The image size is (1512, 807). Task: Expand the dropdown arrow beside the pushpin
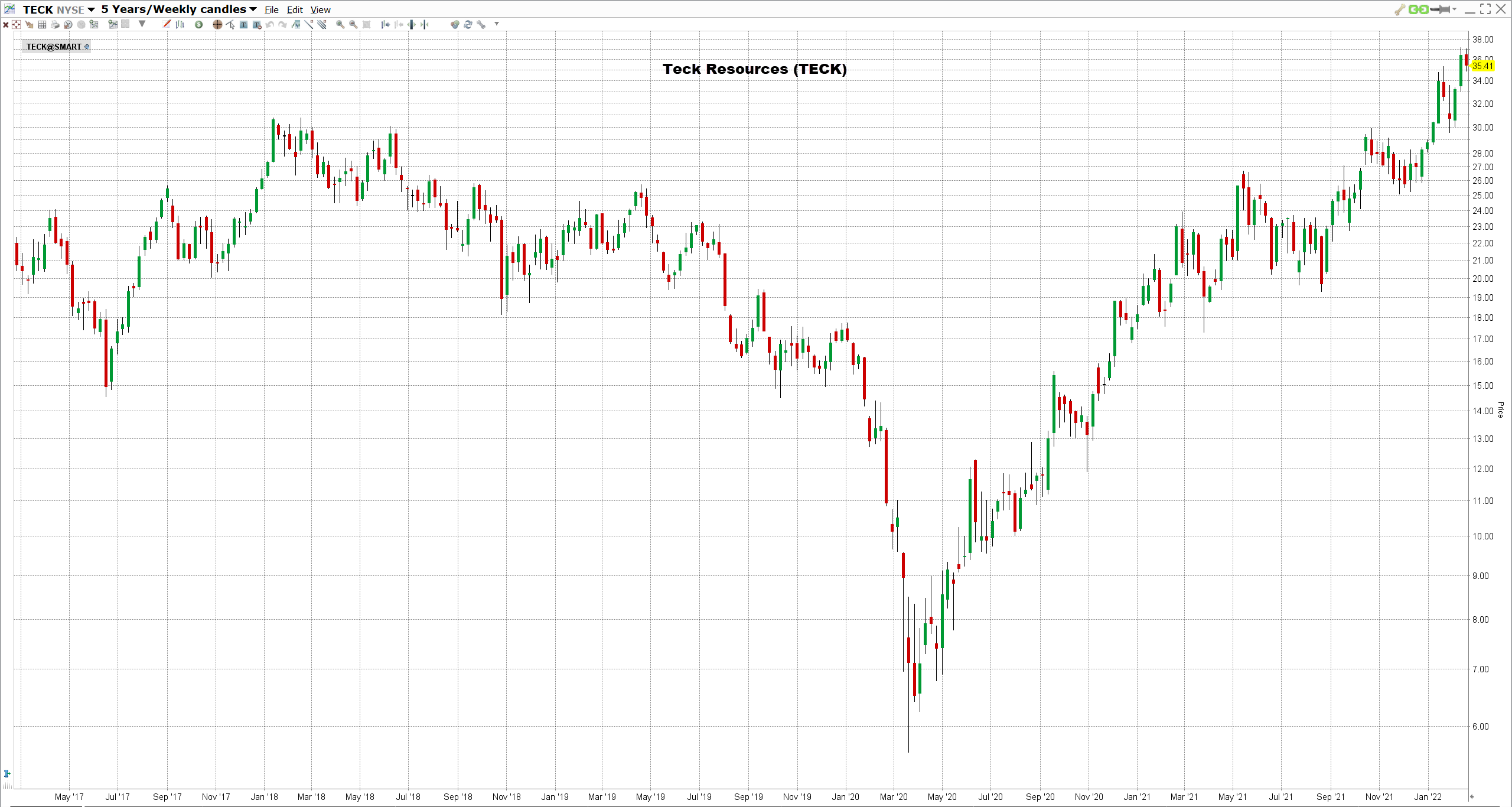pyautogui.click(x=1454, y=9)
